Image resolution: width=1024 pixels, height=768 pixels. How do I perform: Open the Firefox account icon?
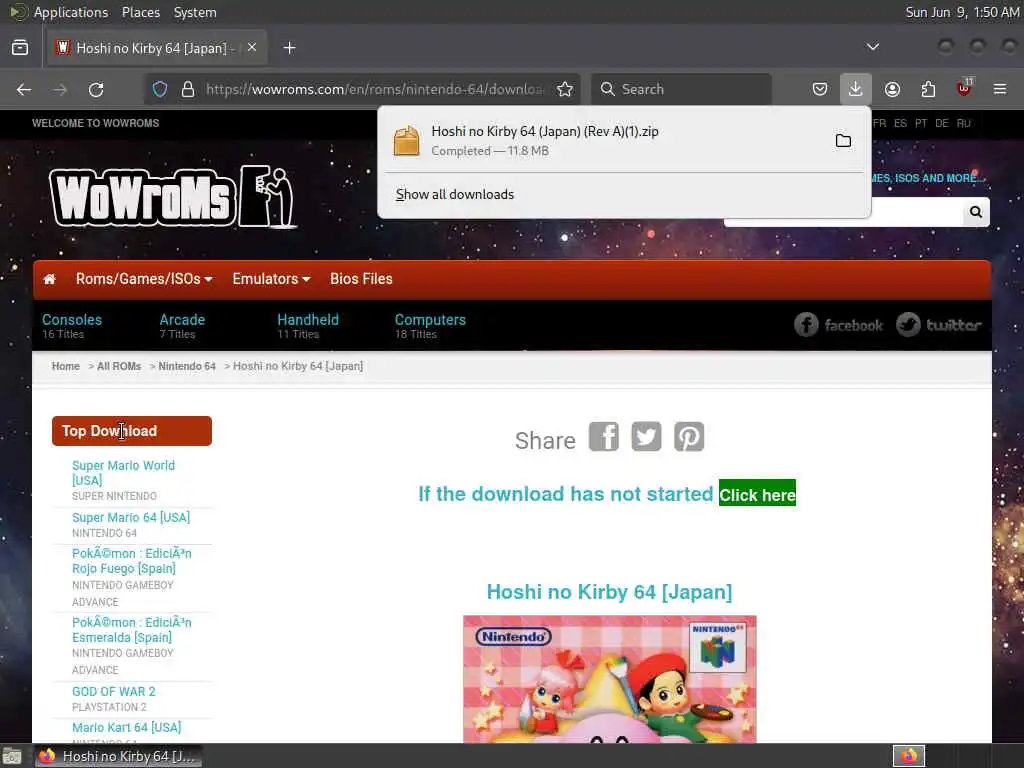[892, 89]
